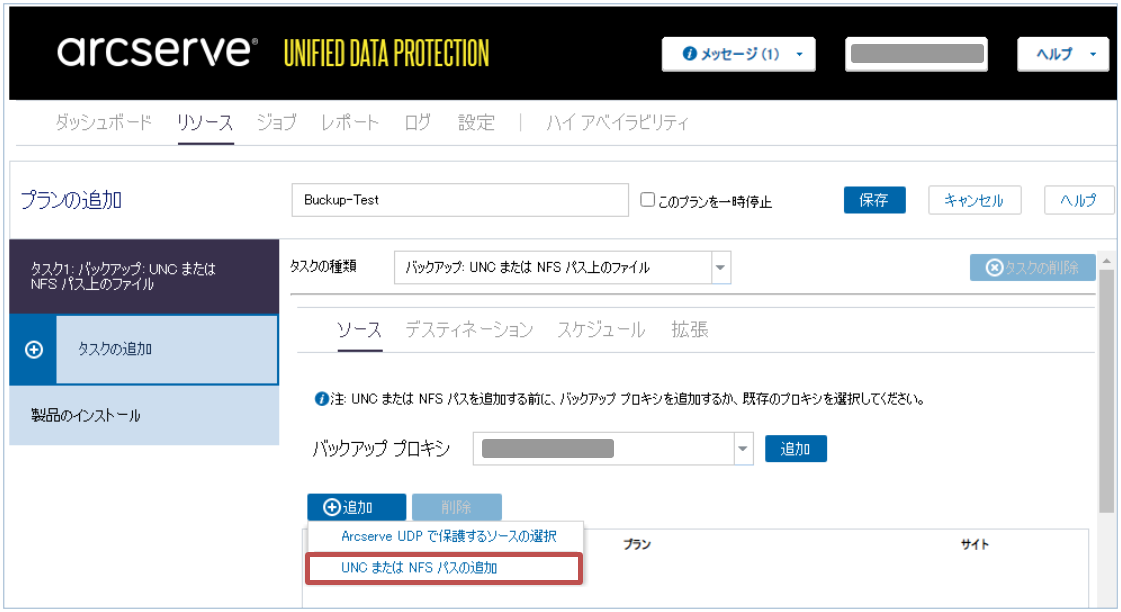Choose Arcserve UDP で保護するソースの選択 menu item
Image resolution: width=1121 pixels, height=612 pixels.
[x=448, y=536]
